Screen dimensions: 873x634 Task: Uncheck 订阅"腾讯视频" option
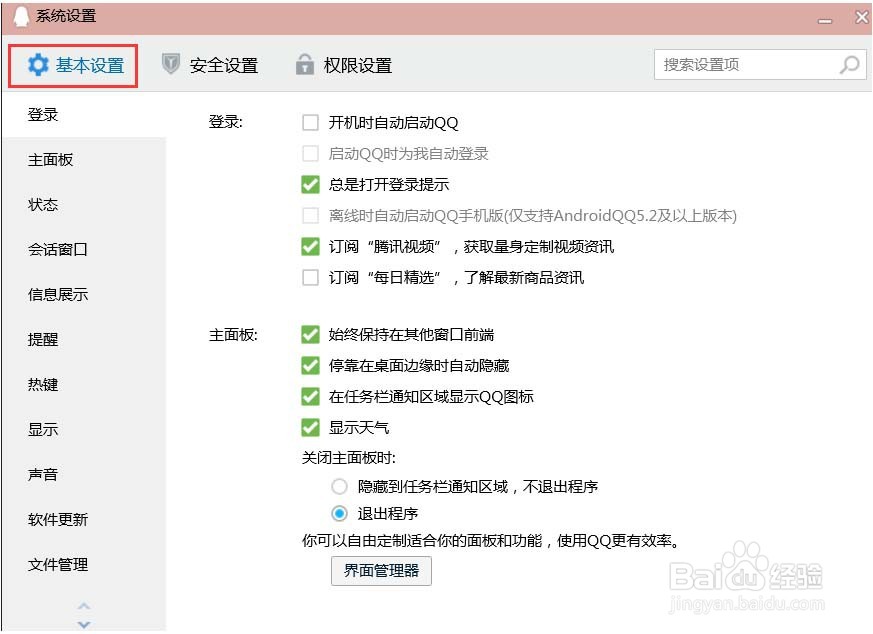310,246
